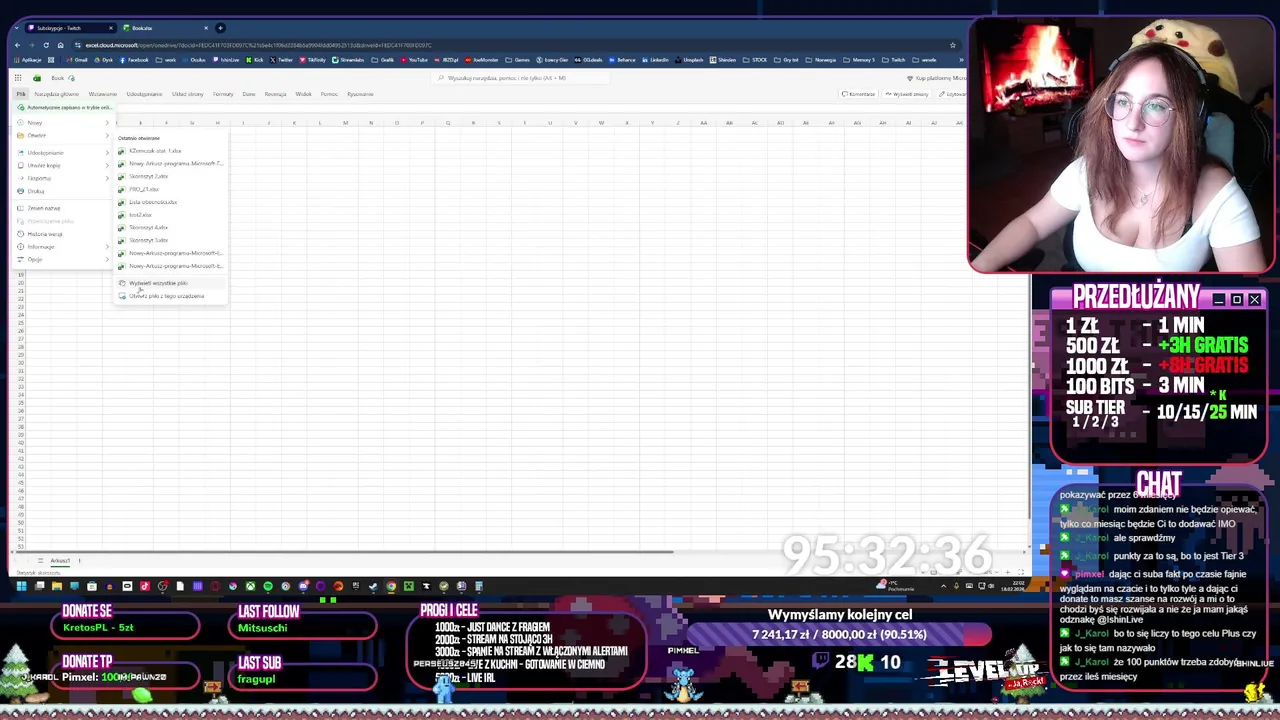Expand the Utwórz kopię submenu arrow
This screenshot has height=720, width=1280.
click(x=107, y=166)
